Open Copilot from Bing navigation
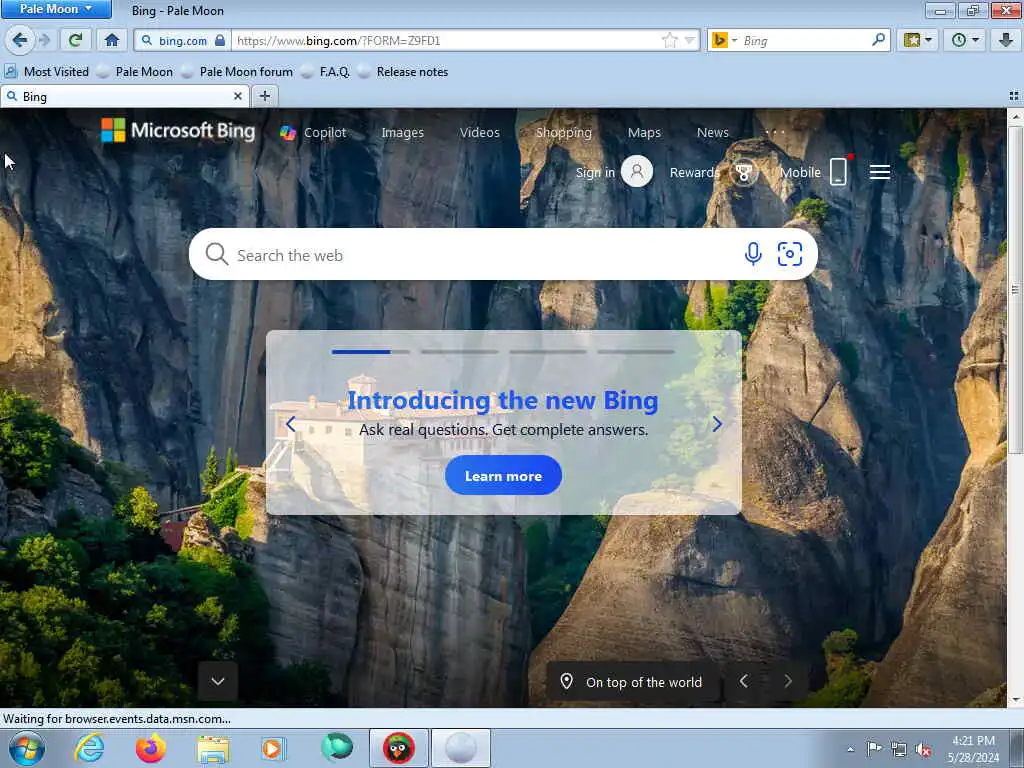 313,133
